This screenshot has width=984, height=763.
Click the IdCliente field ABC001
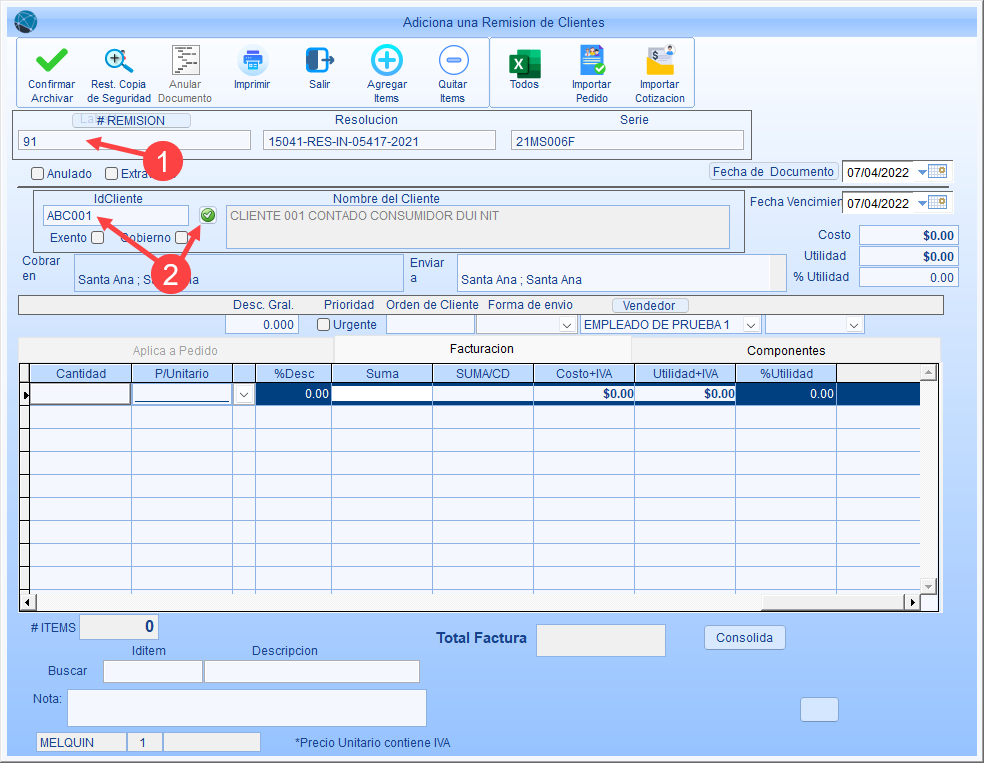pyautogui.click(x=115, y=216)
